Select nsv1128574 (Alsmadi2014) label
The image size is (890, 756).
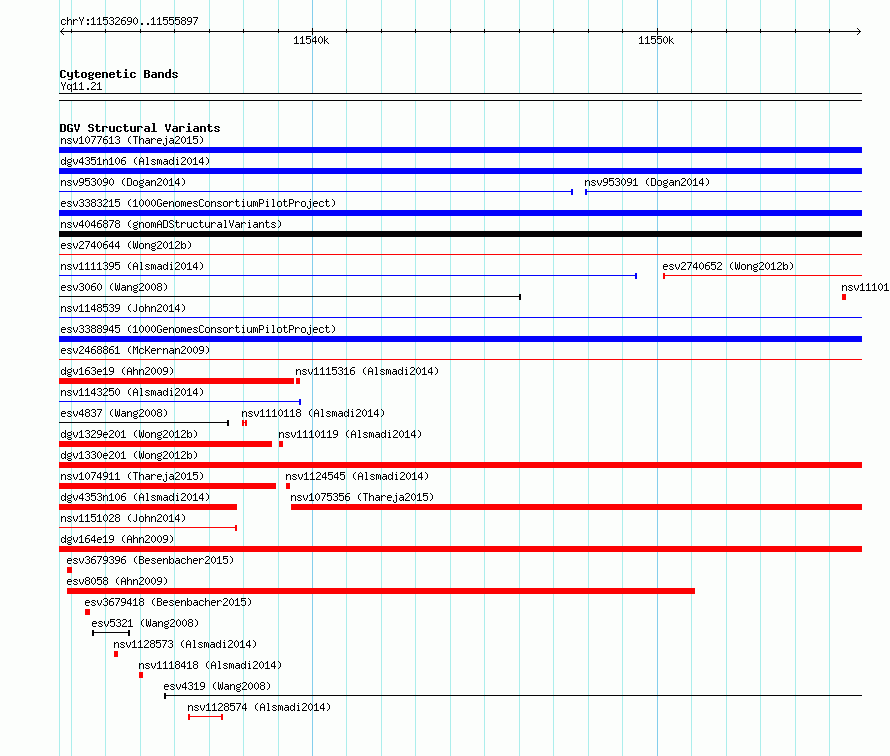click(x=259, y=707)
